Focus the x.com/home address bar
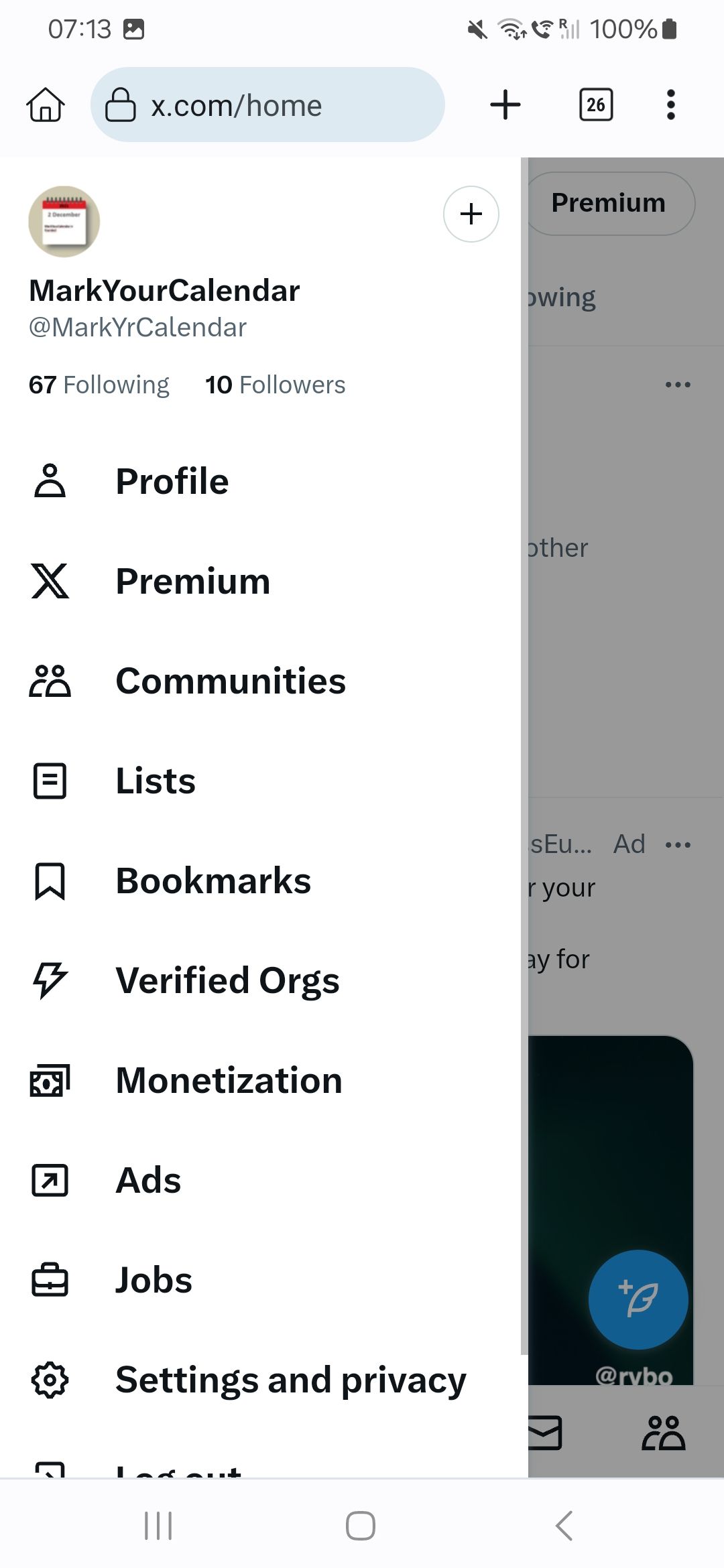Screen dimensions: 724x1568 tap(267, 105)
